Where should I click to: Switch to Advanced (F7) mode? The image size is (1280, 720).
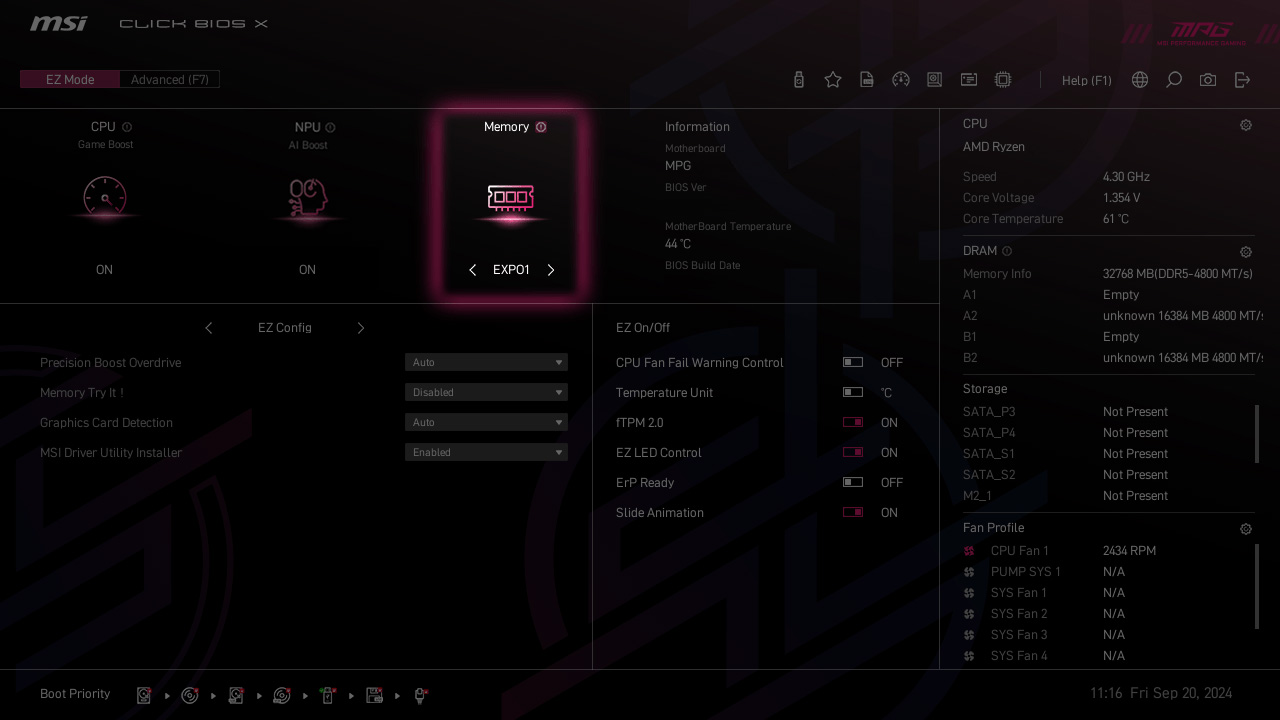click(169, 79)
